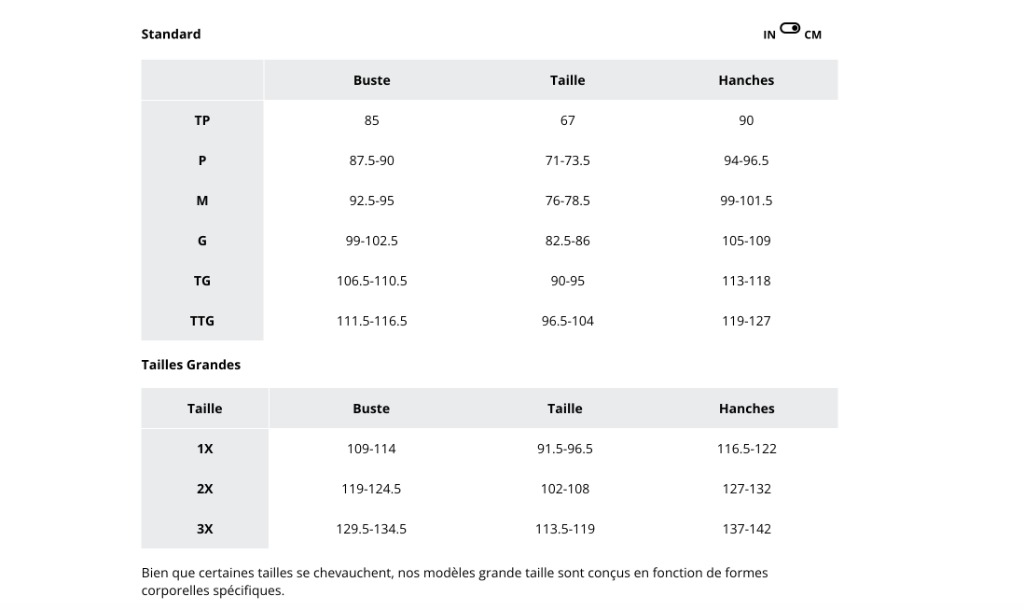
Task: Select the CM unit label
Action: [x=813, y=35]
